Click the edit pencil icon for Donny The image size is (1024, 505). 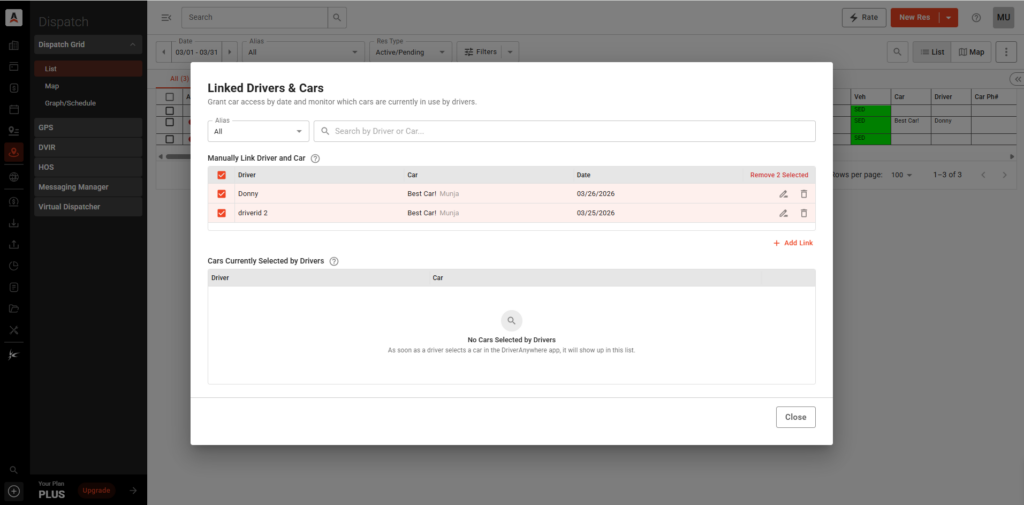point(783,194)
